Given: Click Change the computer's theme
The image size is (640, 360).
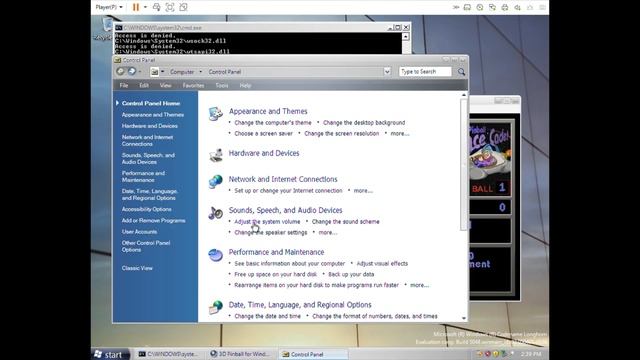Looking at the screenshot, I should click(x=273, y=122).
